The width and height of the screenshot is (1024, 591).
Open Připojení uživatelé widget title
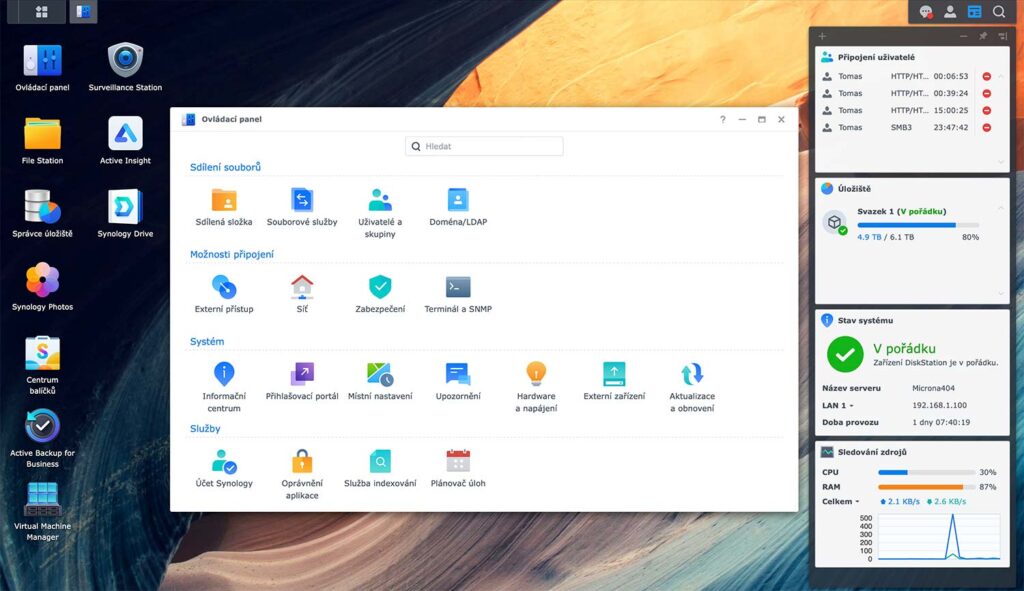[876, 57]
